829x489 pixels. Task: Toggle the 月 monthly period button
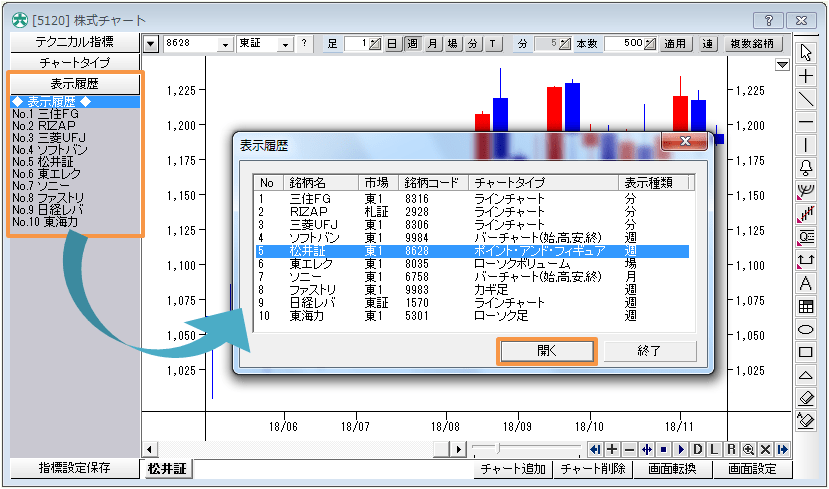pos(432,43)
